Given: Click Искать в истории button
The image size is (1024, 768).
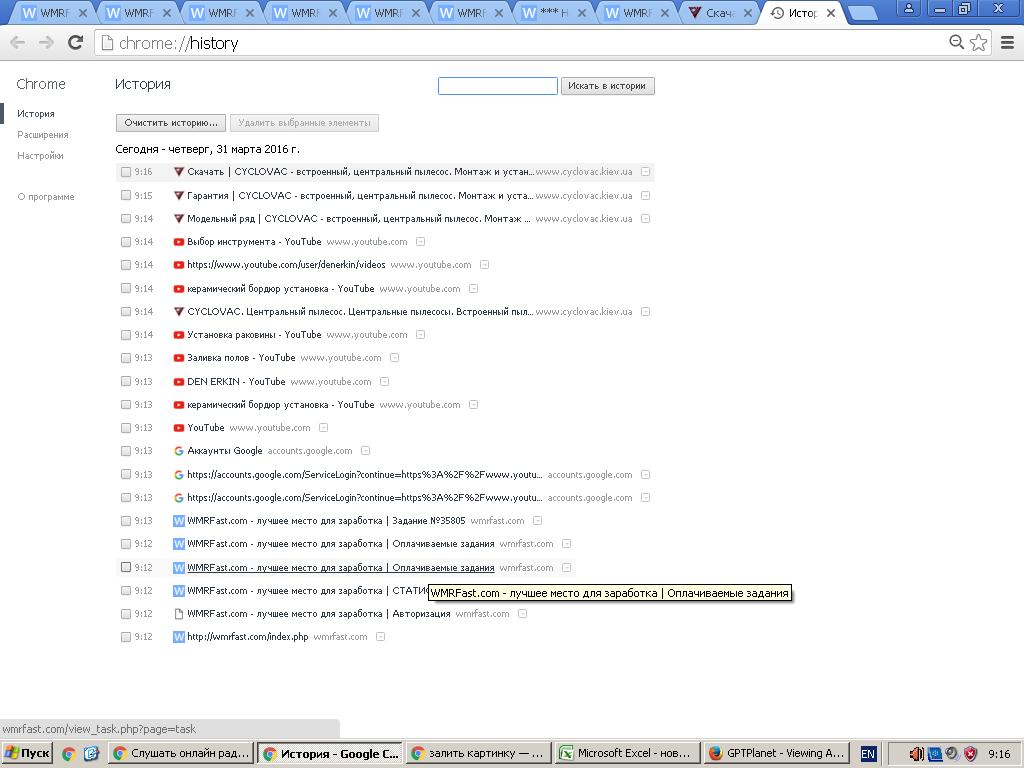Looking at the screenshot, I should coord(607,86).
